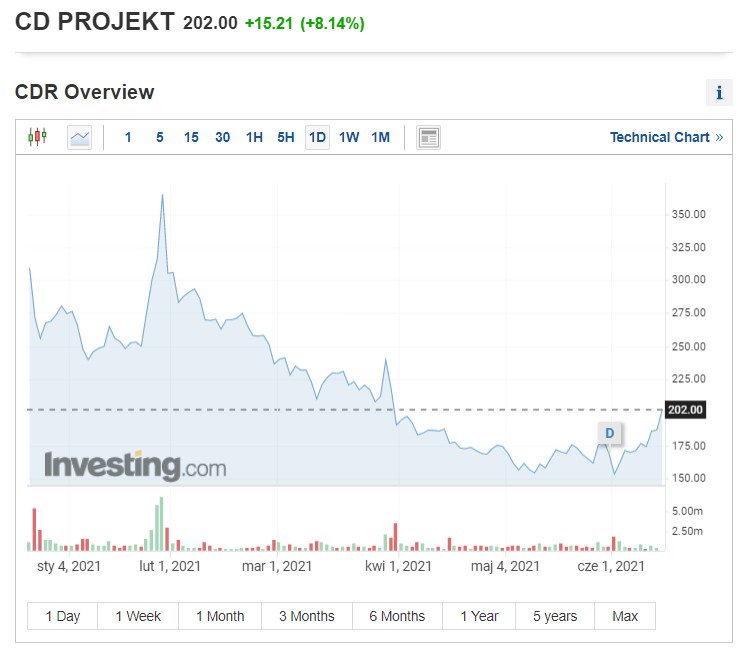Click the 150.00 price axis label
The width and height of the screenshot is (746, 655).
(688, 478)
